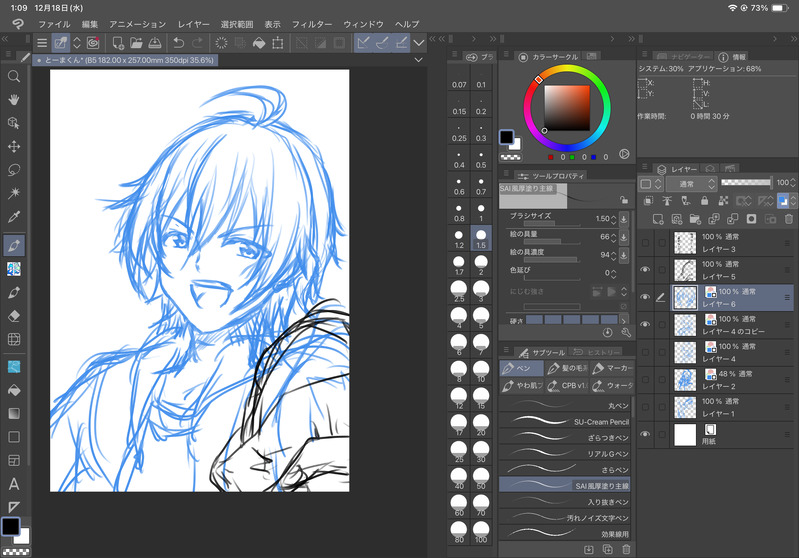Select the eraser tool
Screen dimensions: 799x558
(14, 315)
